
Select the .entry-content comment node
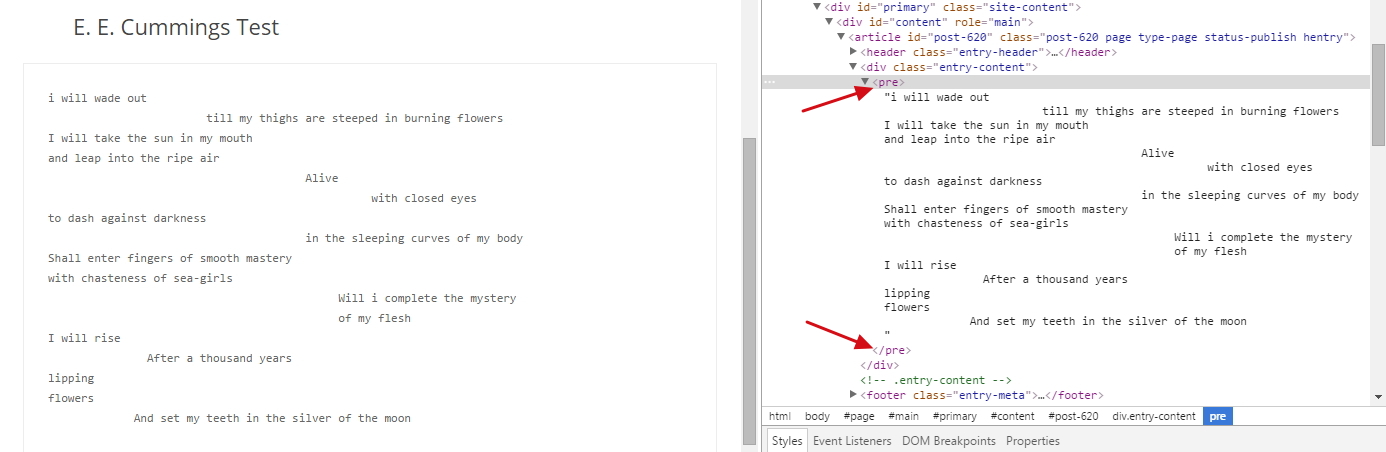(x=936, y=381)
